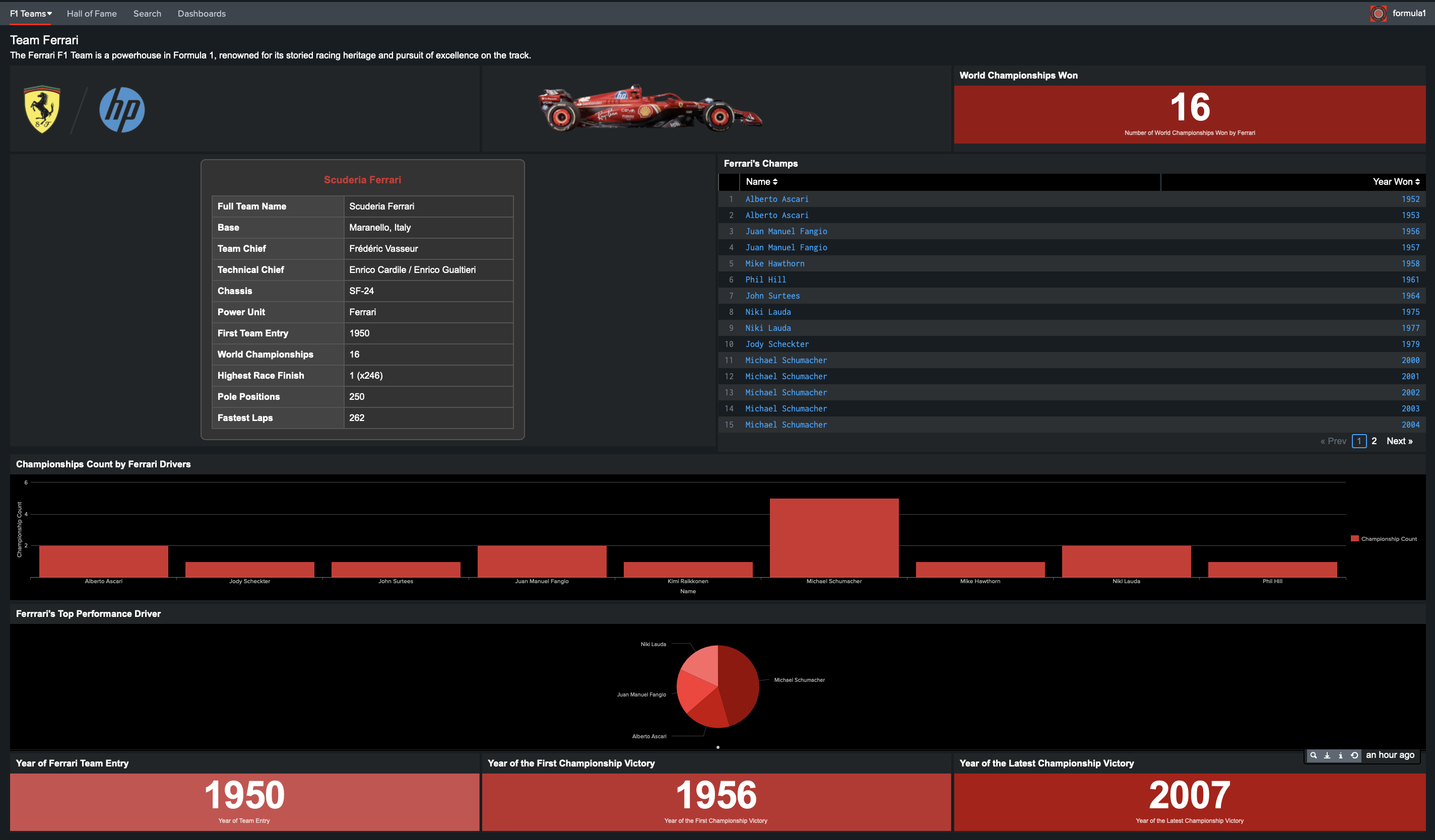This screenshot has width=1435, height=840.
Task: Click the 250 pole positions value
Action: pos(357,397)
